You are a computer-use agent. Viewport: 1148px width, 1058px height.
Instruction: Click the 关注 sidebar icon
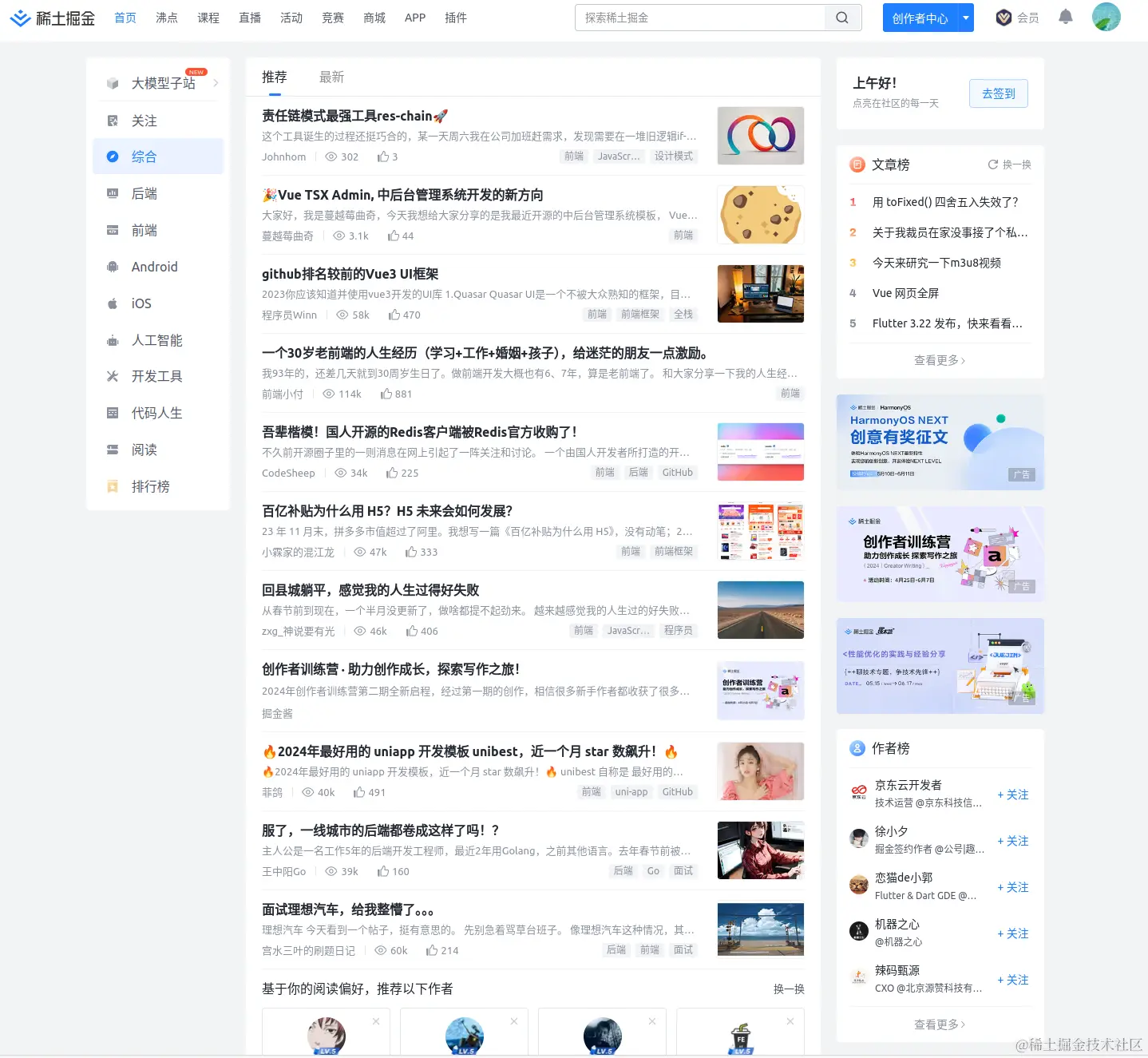[113, 121]
